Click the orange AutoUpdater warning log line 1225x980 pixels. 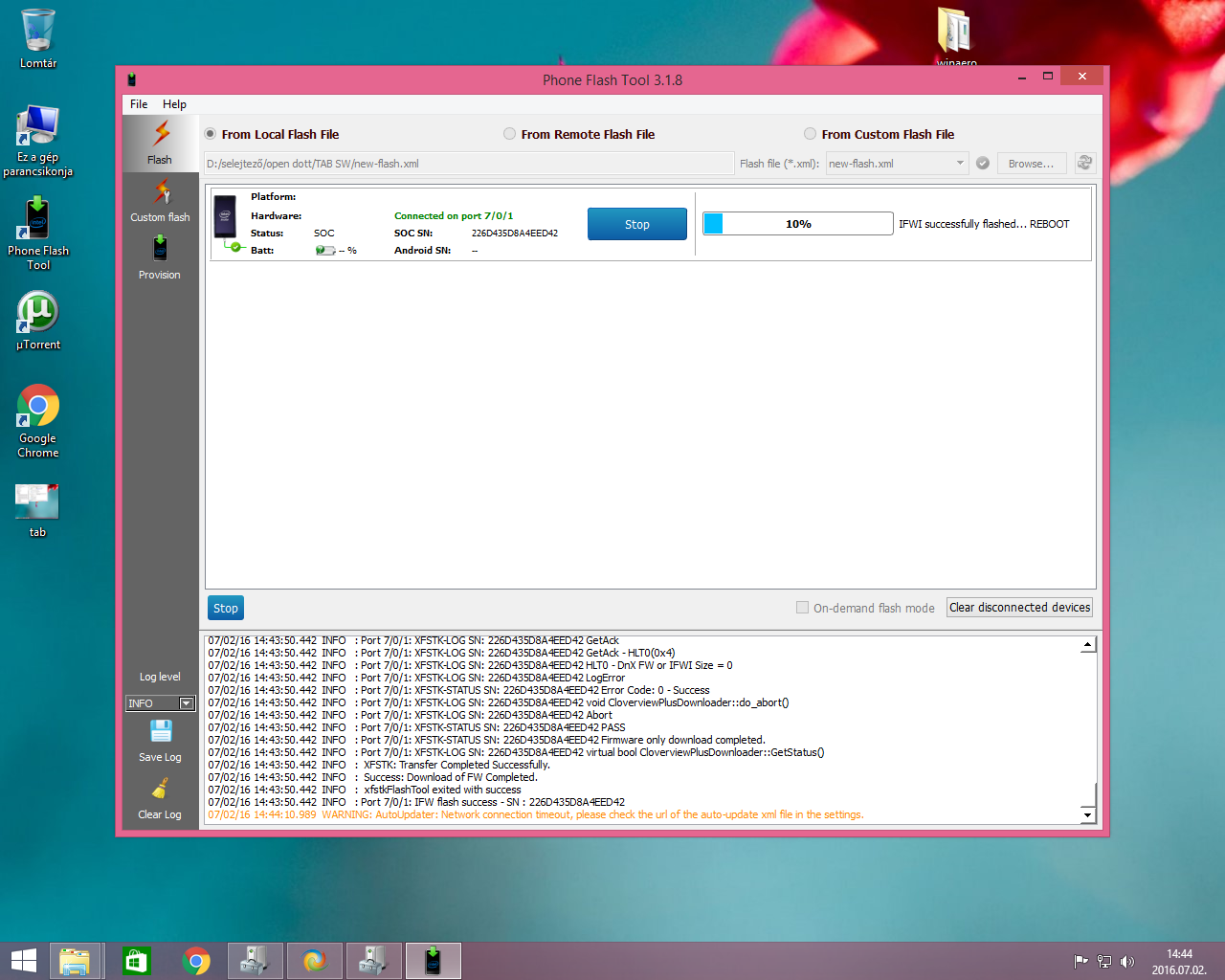[536, 814]
